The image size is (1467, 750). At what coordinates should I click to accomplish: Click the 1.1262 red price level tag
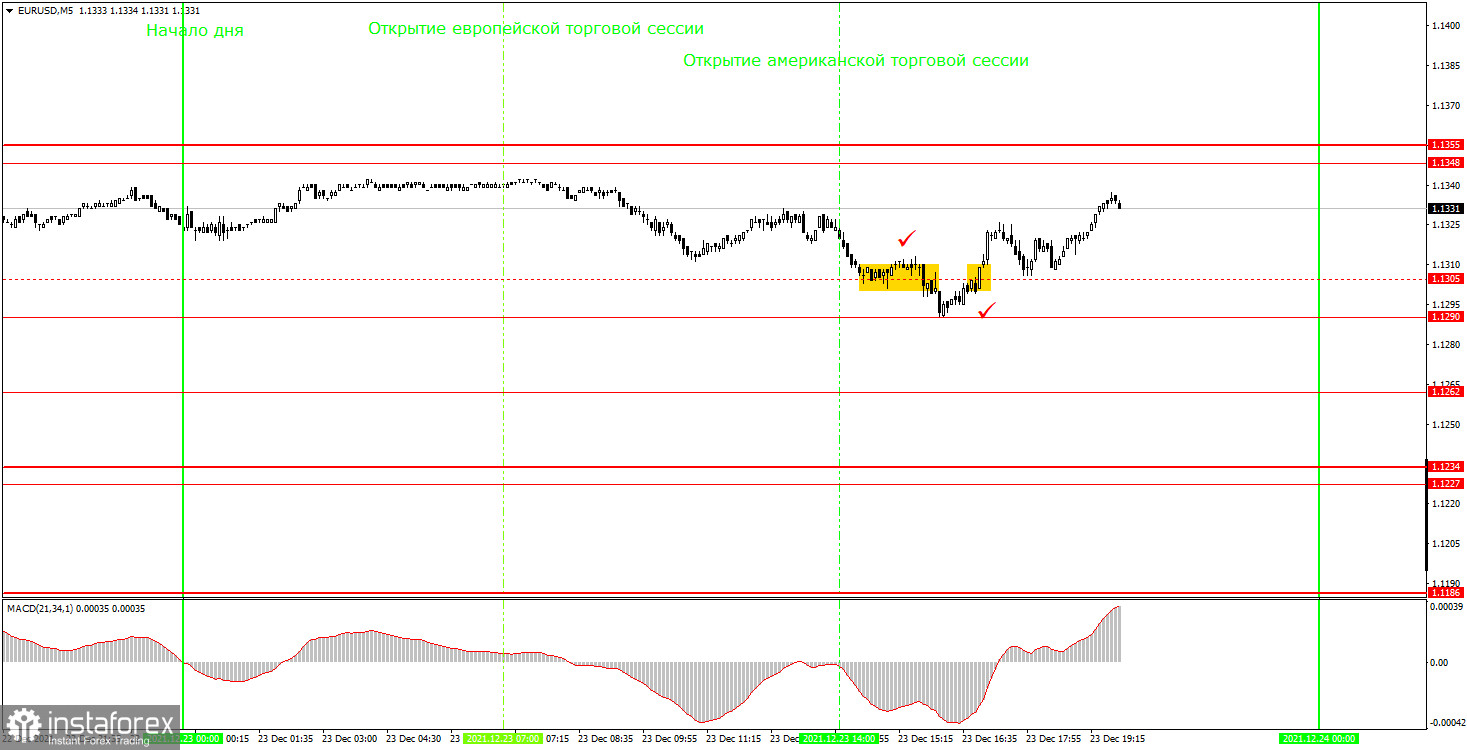(x=1446, y=392)
